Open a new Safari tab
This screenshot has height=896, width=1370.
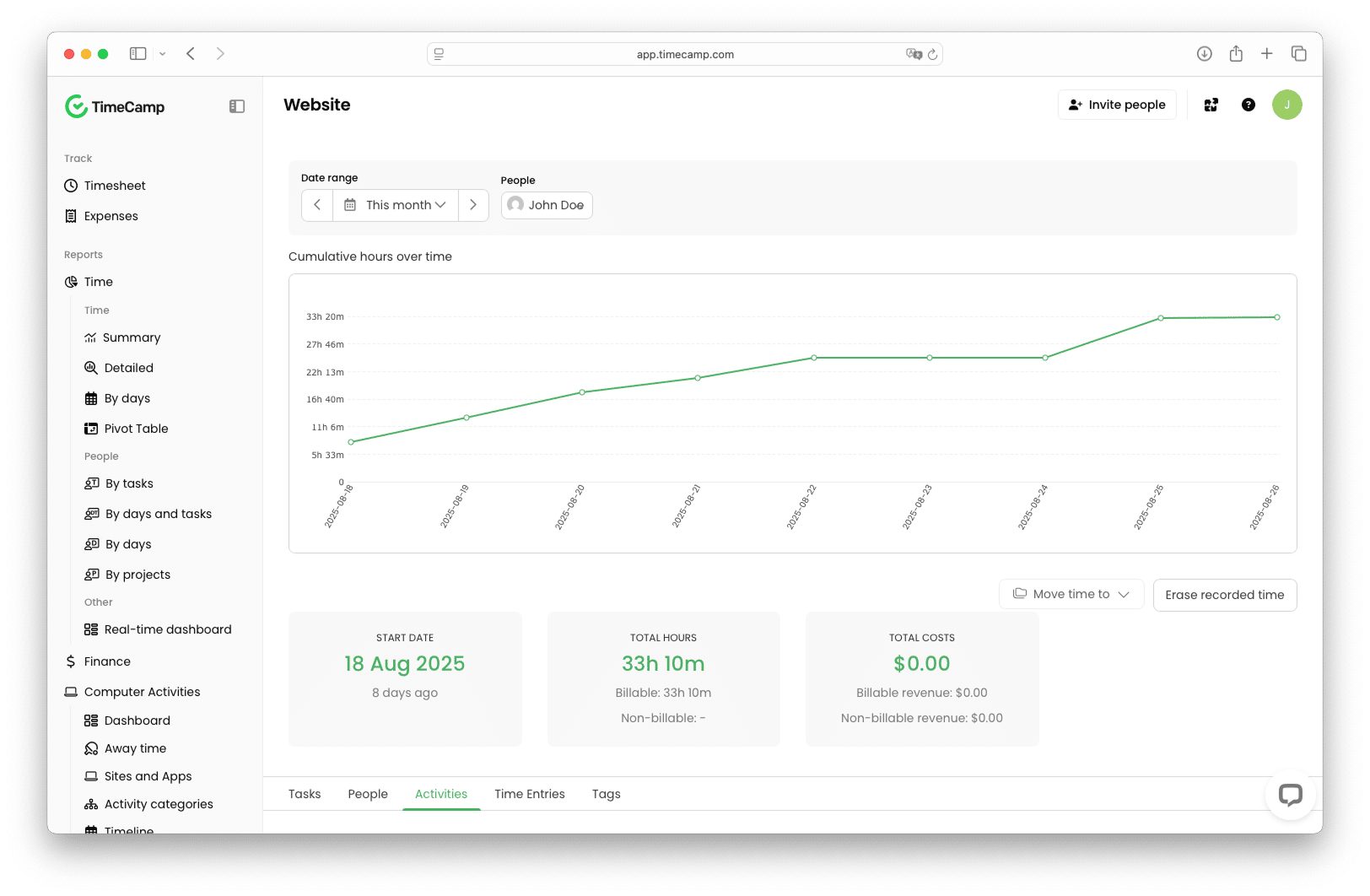tap(1267, 54)
